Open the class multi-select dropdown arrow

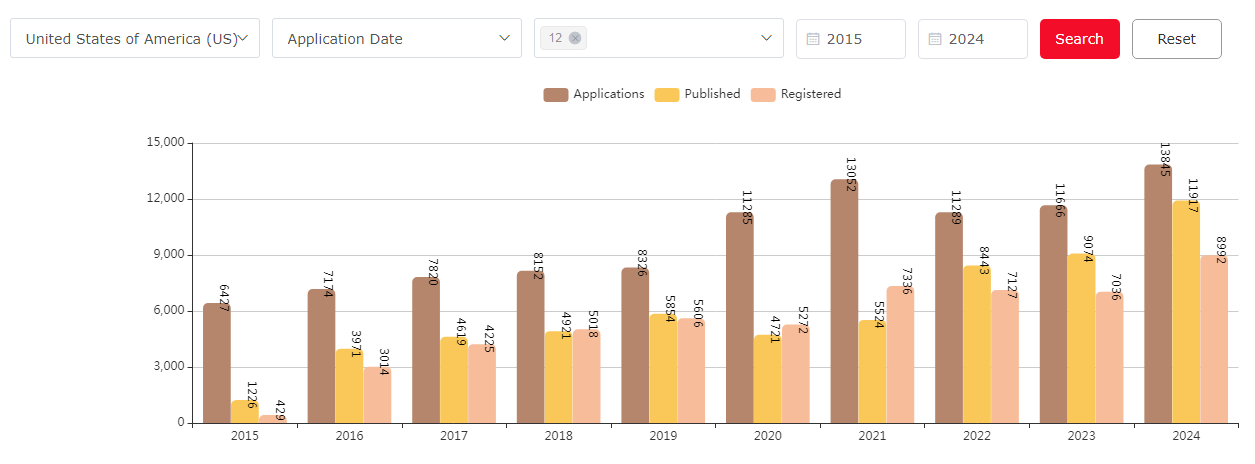point(766,38)
